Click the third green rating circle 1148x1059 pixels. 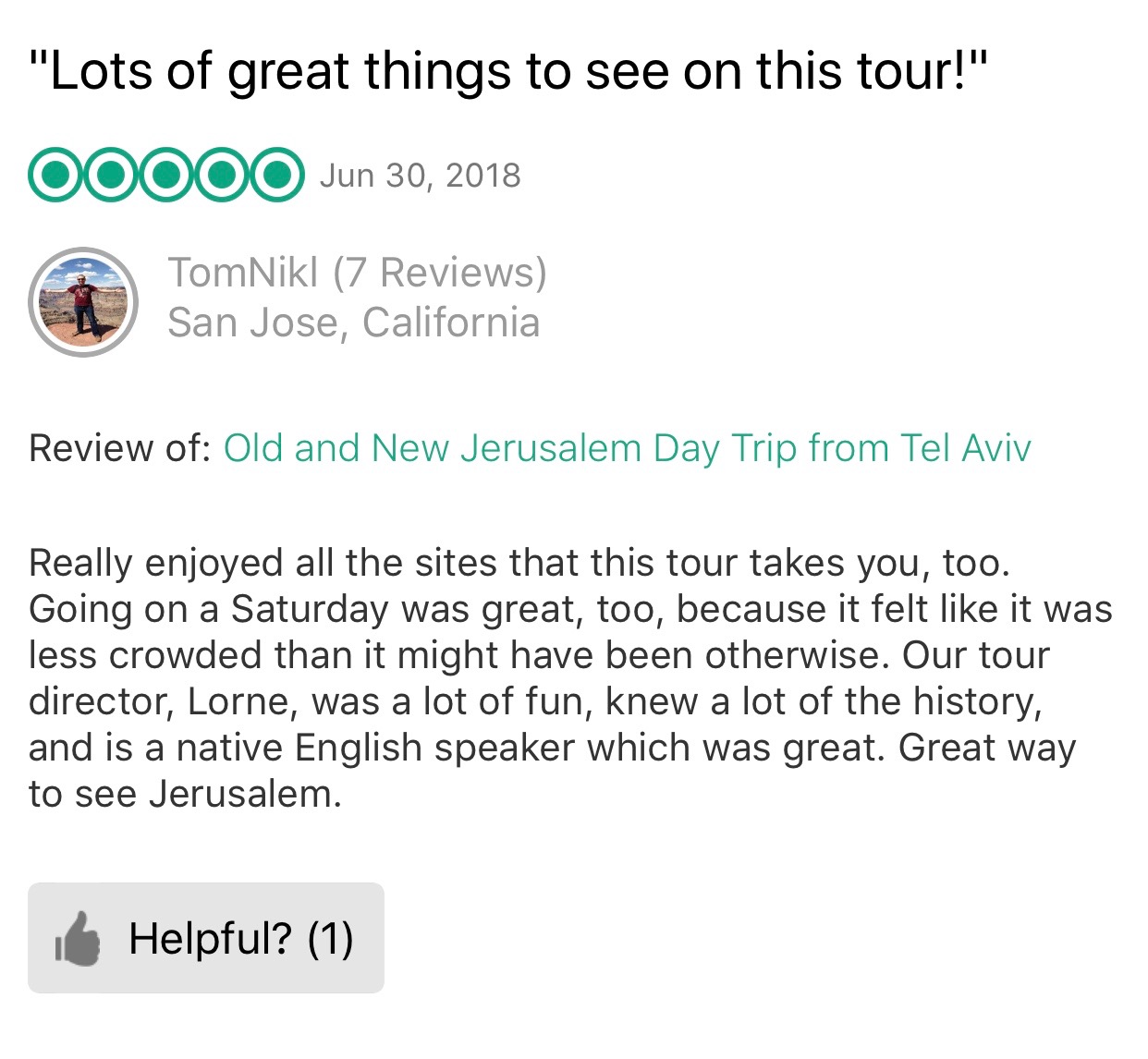pyautogui.click(x=166, y=175)
